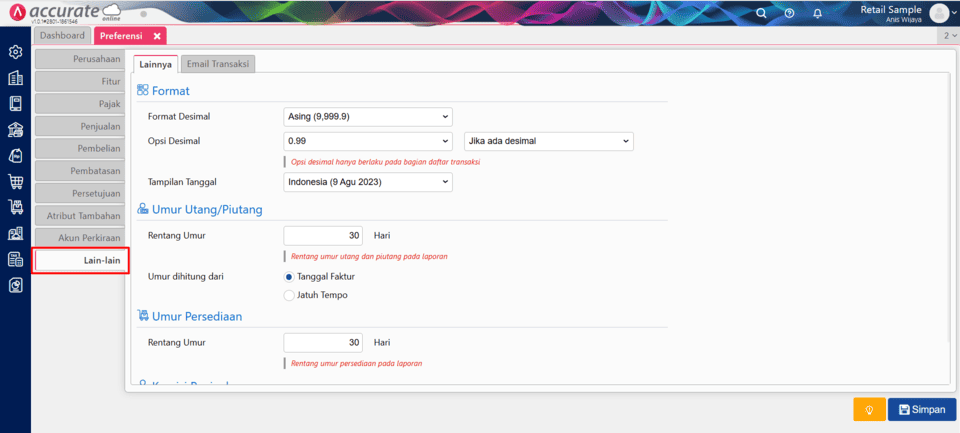
Task: Open the Format Desimal dropdown
Action: 368,116
